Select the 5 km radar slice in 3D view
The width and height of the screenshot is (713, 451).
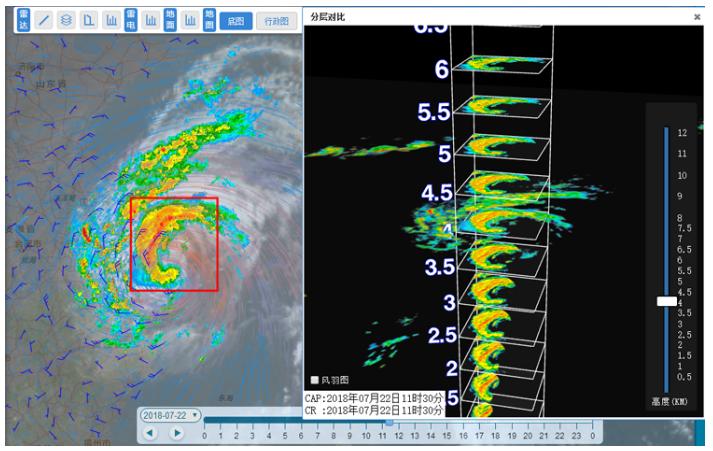click(x=502, y=147)
